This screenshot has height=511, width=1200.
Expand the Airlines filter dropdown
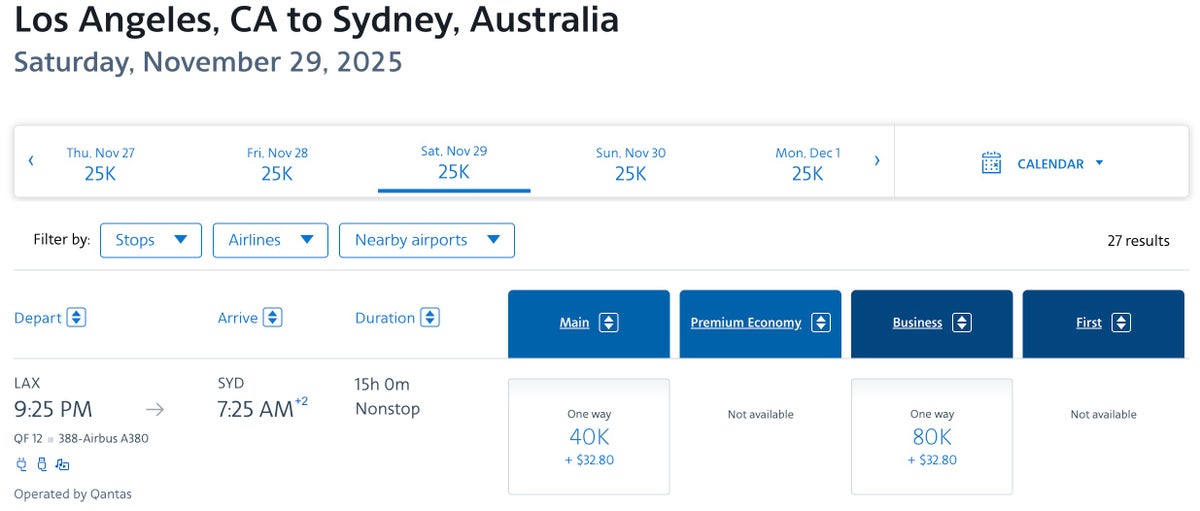pyautogui.click(x=270, y=240)
